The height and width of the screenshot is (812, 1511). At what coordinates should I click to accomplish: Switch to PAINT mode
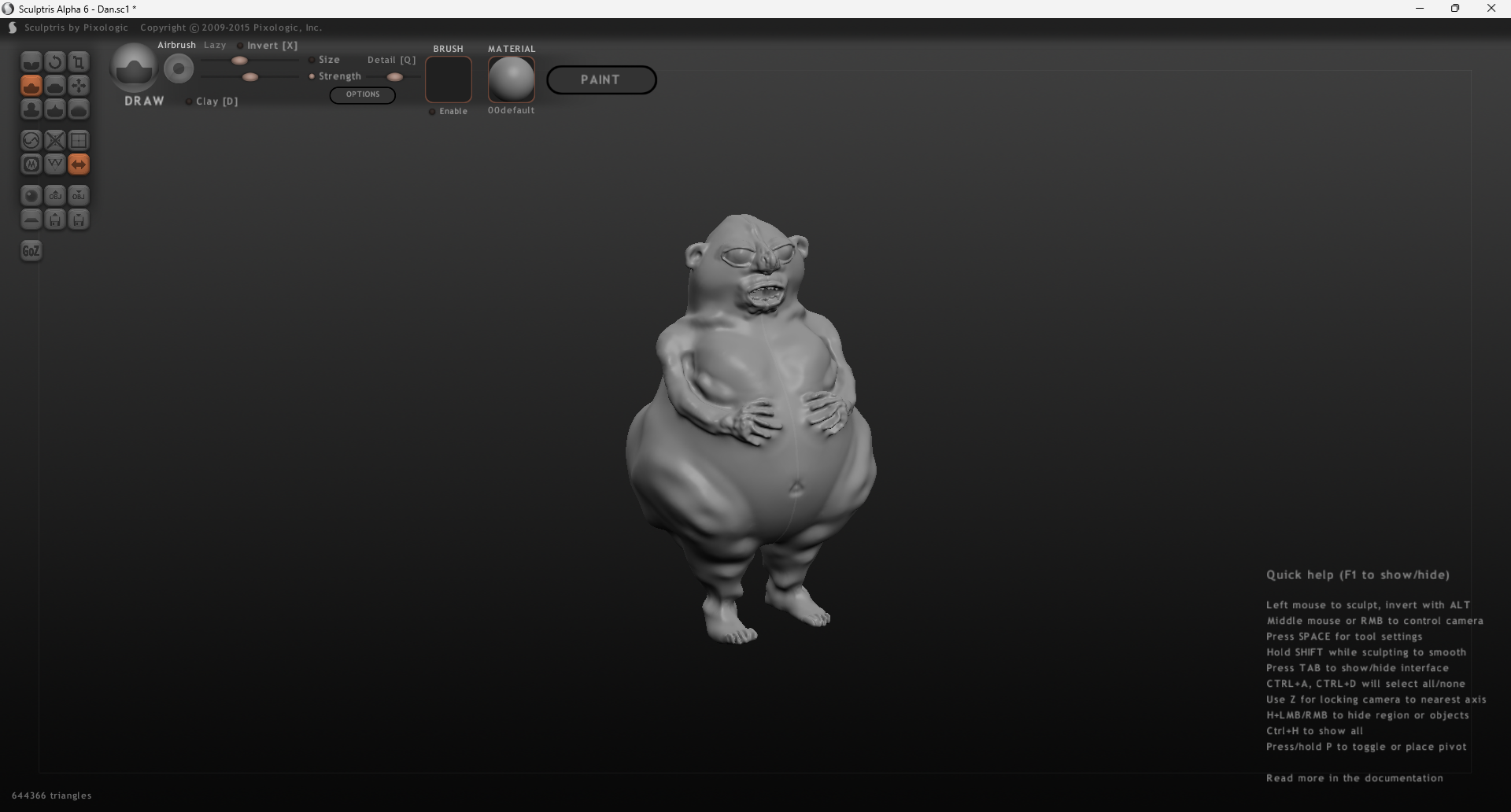(x=601, y=80)
